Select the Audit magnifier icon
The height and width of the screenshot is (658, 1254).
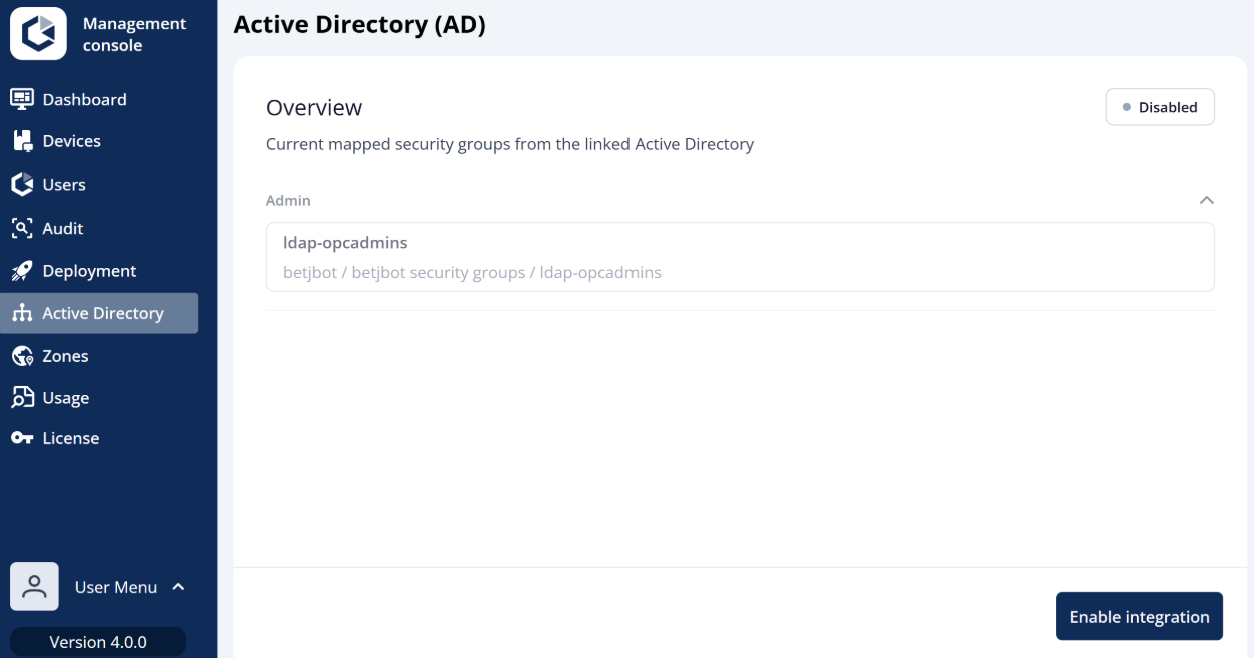click(22, 228)
